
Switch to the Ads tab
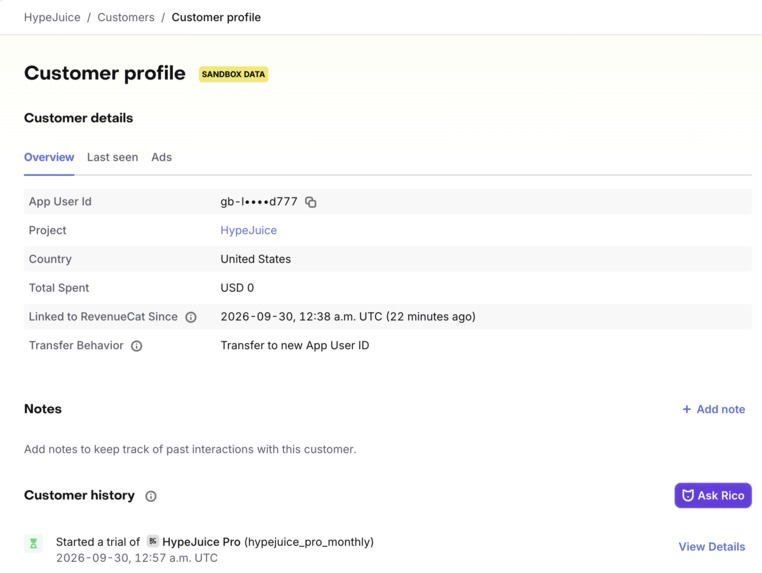161,157
